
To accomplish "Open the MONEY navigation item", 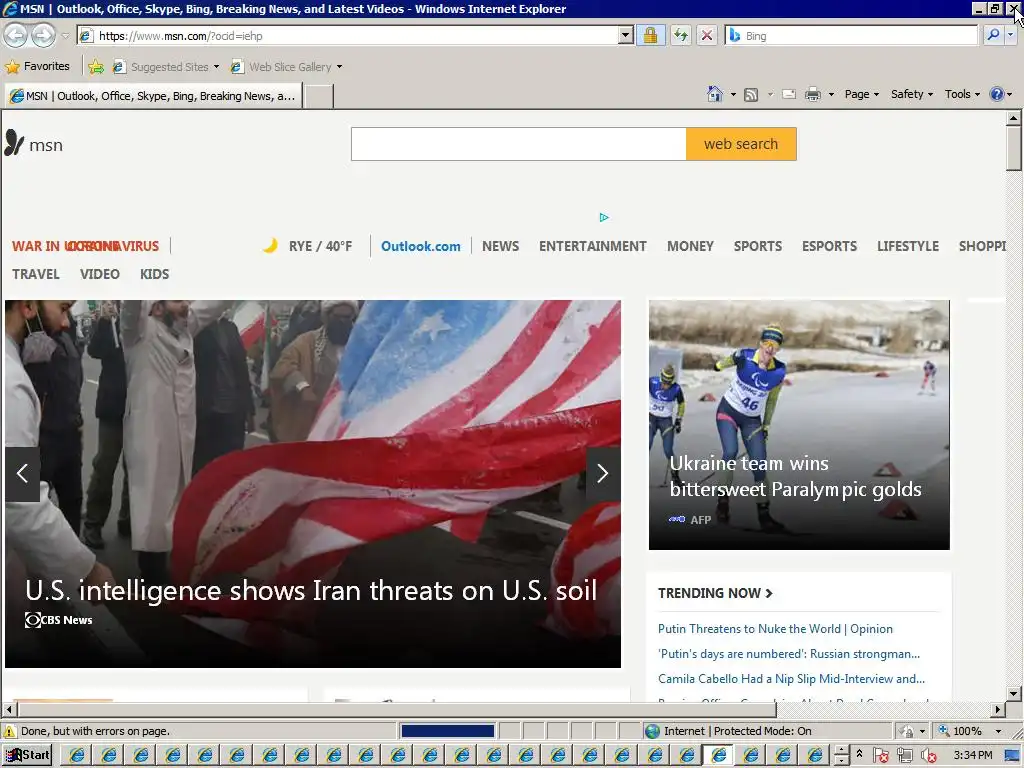I will click(x=690, y=246).
